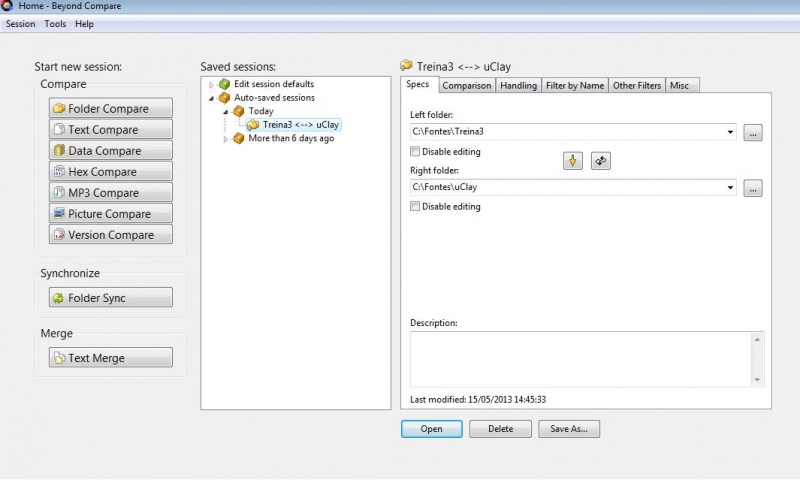The width and height of the screenshot is (800, 480).
Task: Browse for the right folder with ... button
Action: tap(753, 188)
